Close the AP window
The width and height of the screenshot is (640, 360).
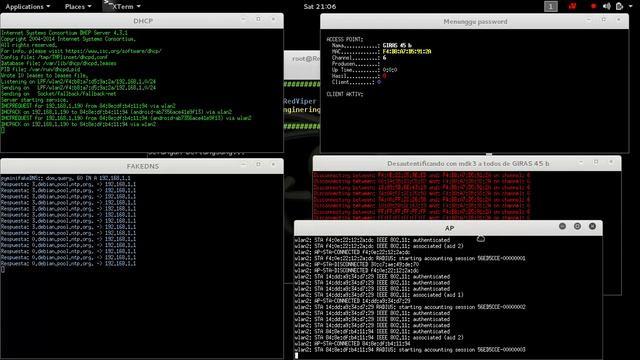[x=592, y=226]
